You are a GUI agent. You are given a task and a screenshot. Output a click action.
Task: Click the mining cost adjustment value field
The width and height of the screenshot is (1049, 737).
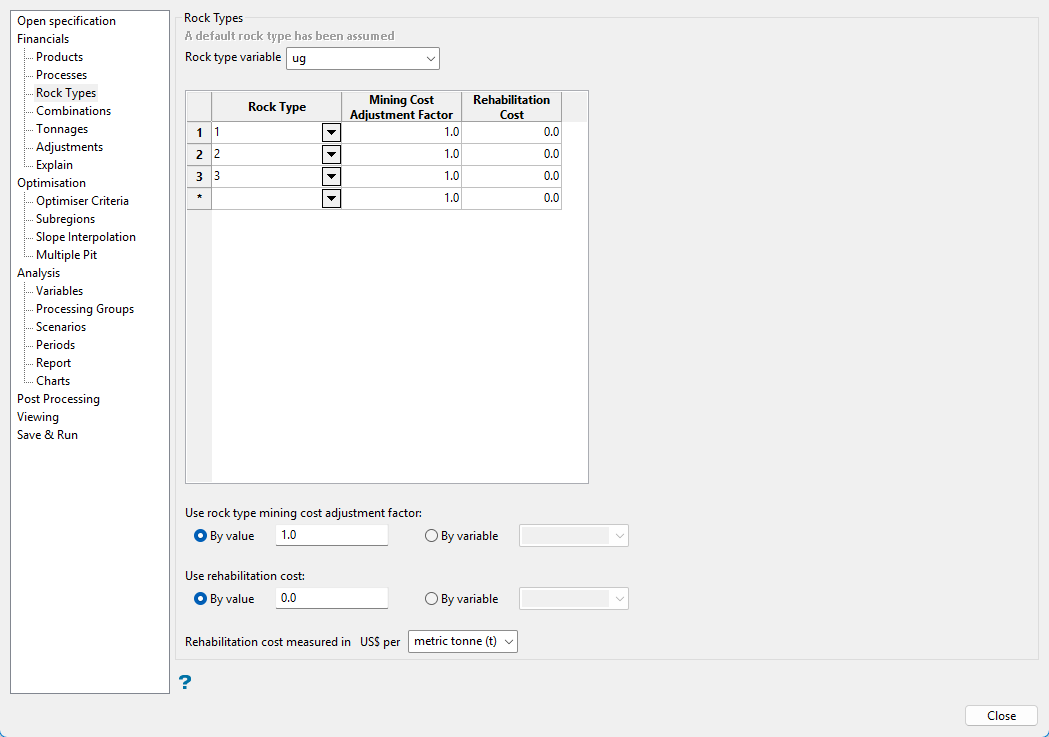(x=331, y=536)
